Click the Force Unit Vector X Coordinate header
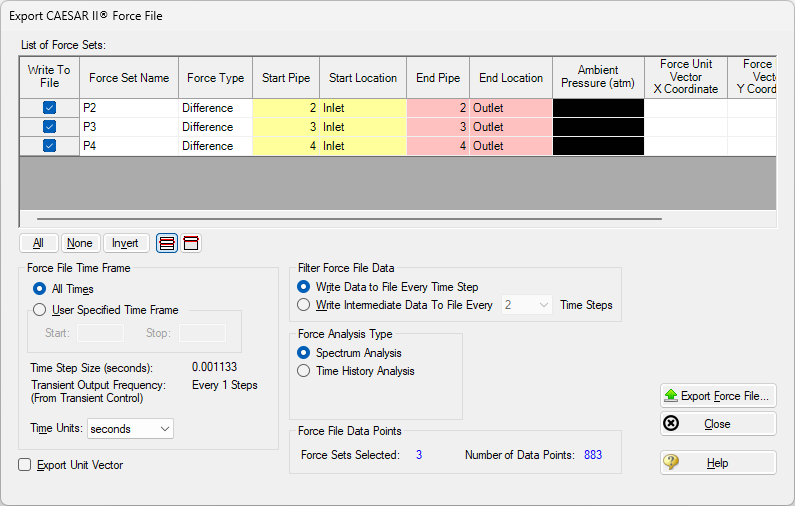This screenshot has height=506, width=795. click(686, 78)
